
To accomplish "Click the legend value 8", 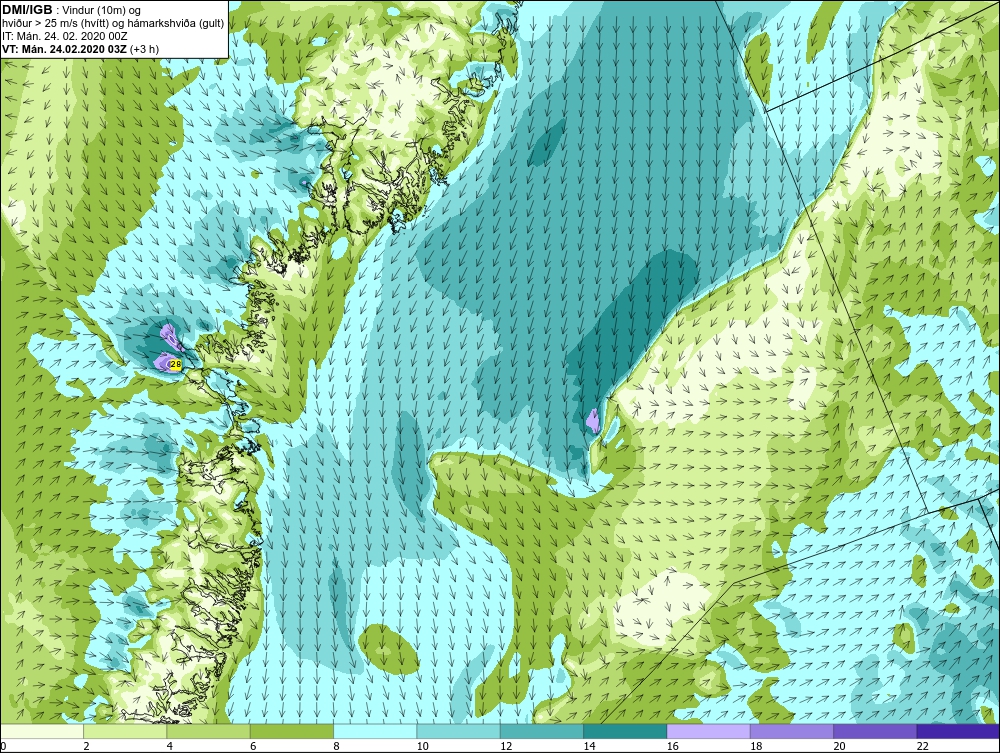I will pyautogui.click(x=337, y=746).
